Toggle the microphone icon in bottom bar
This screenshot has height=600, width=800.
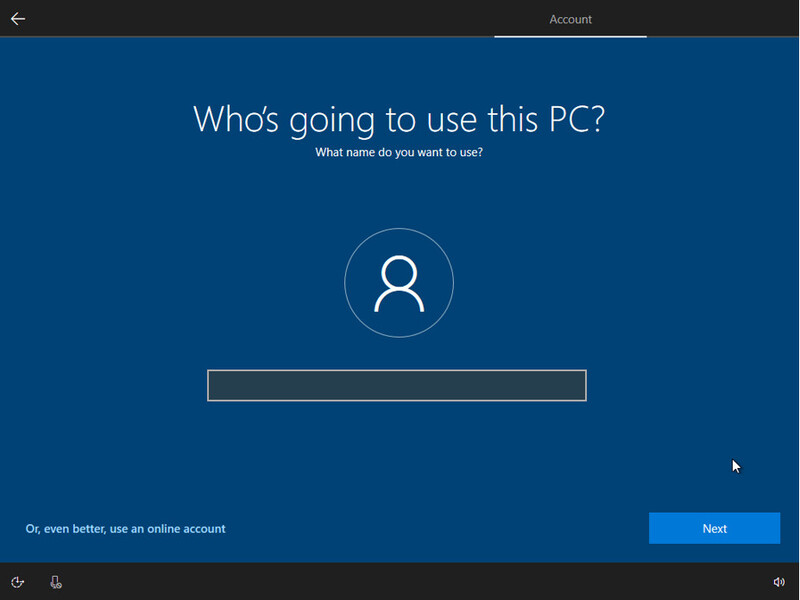56,582
